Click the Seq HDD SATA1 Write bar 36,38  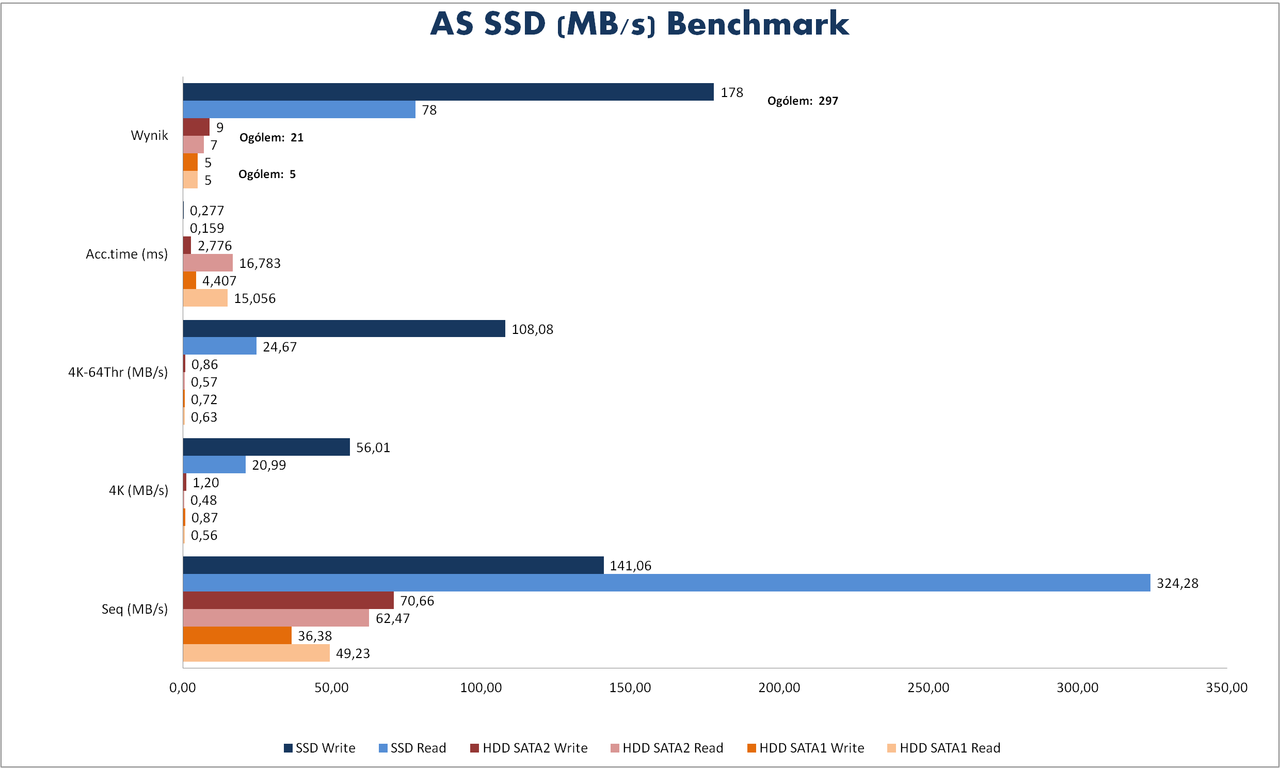click(x=237, y=636)
